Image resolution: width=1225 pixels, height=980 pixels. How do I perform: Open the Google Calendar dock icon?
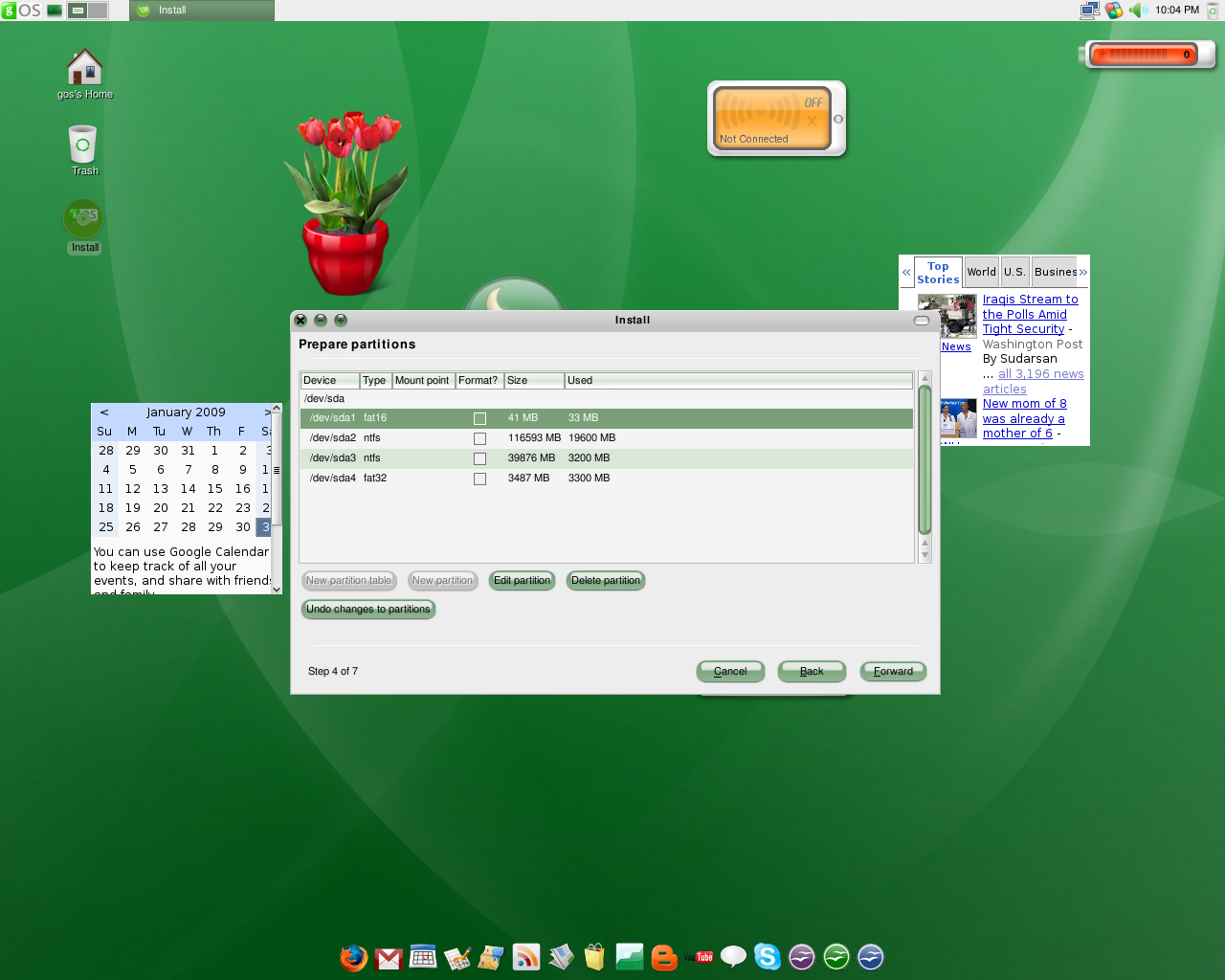(x=423, y=957)
